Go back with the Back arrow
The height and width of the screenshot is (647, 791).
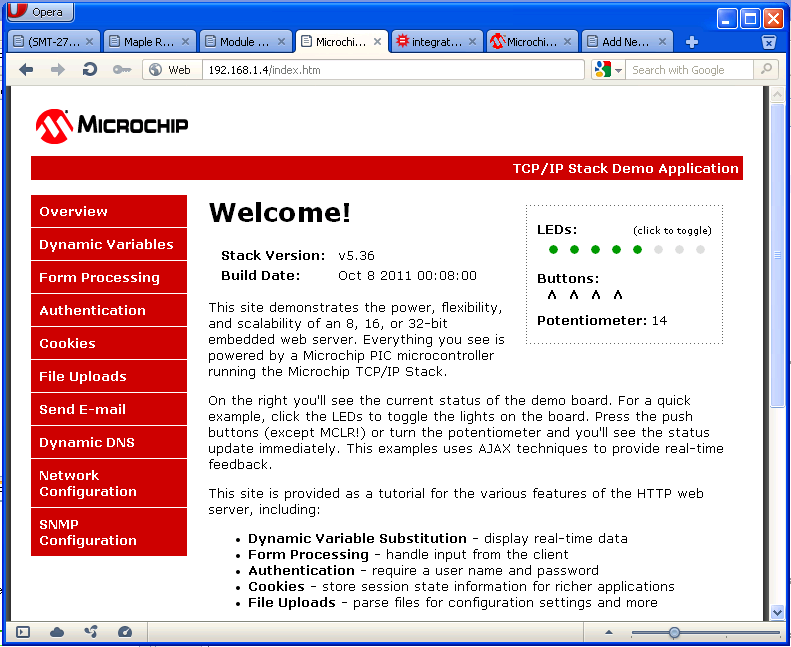click(x=26, y=70)
